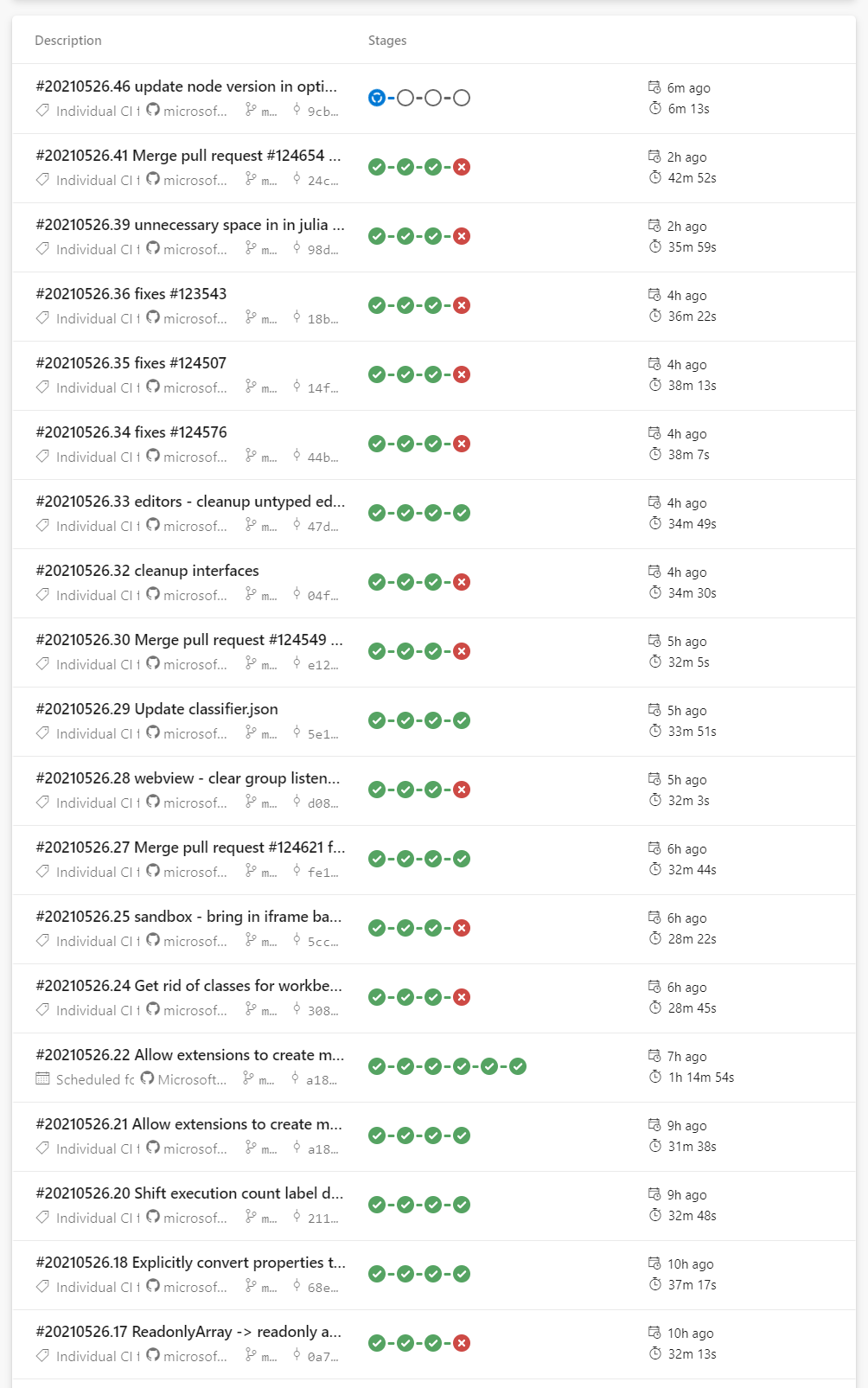
Task: Click the scheduled calendar icon of run #20210526.22
Action: click(42, 1078)
